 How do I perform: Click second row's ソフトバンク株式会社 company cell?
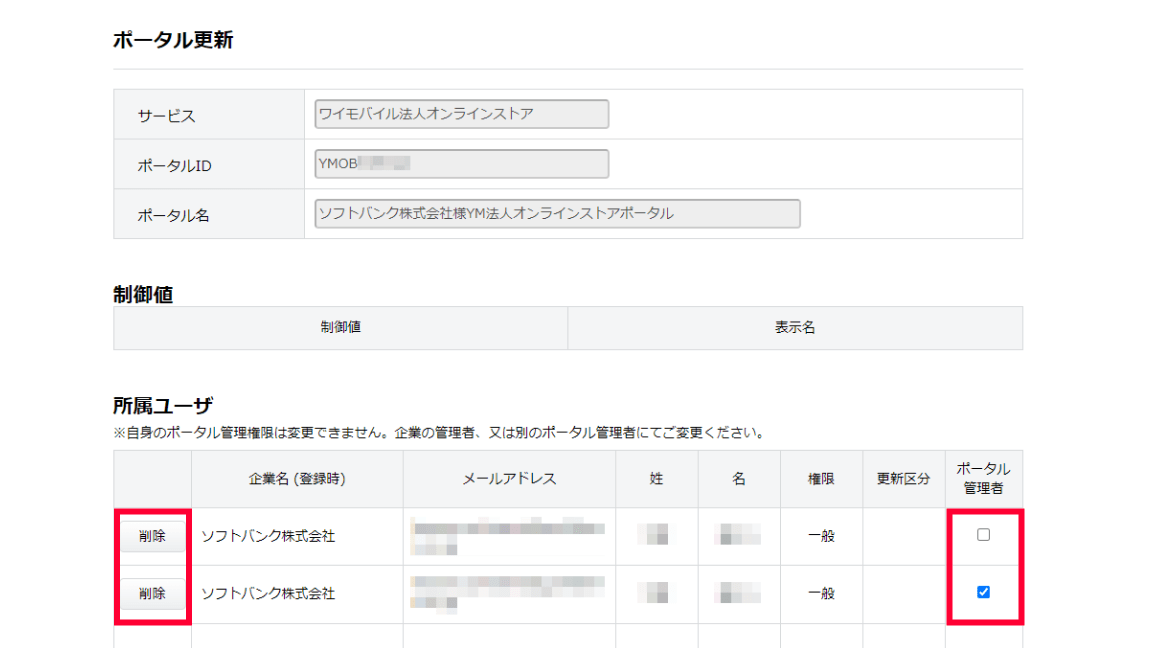[x=268, y=594]
